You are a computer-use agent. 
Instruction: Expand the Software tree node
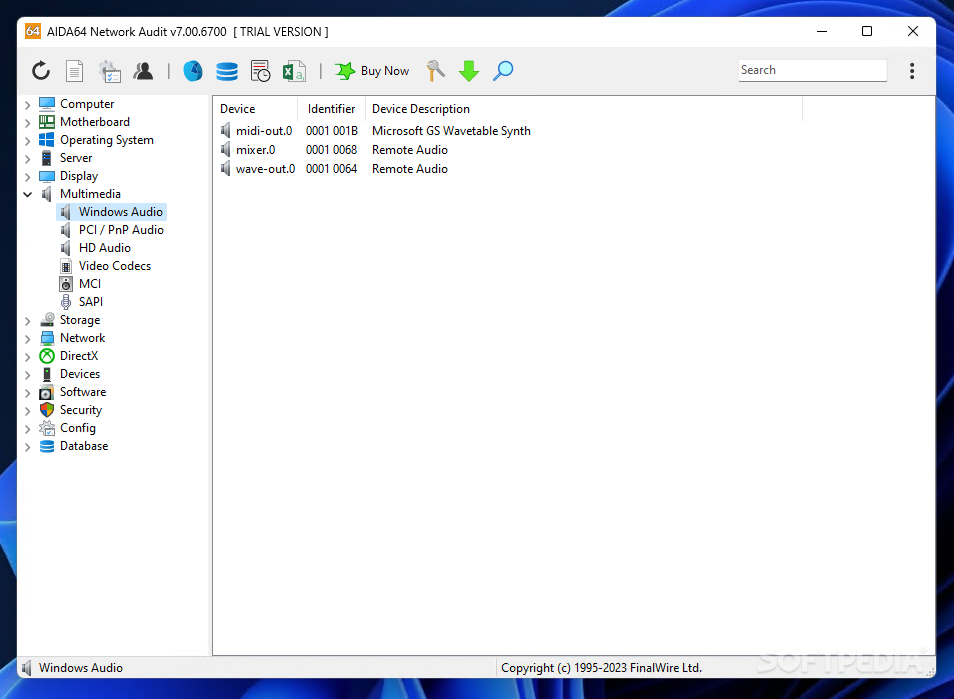pyautogui.click(x=27, y=392)
